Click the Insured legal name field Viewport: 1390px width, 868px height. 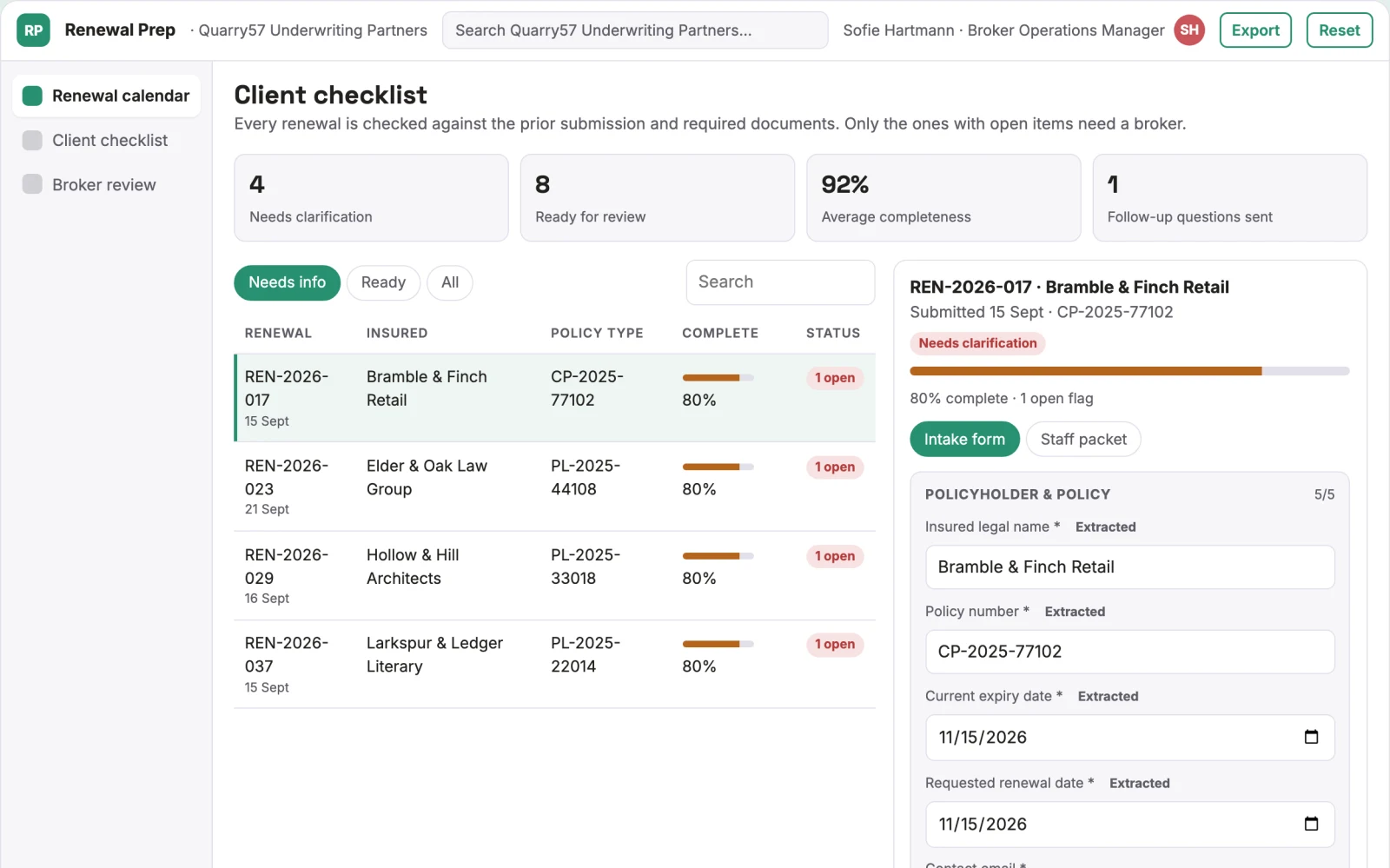point(1129,567)
